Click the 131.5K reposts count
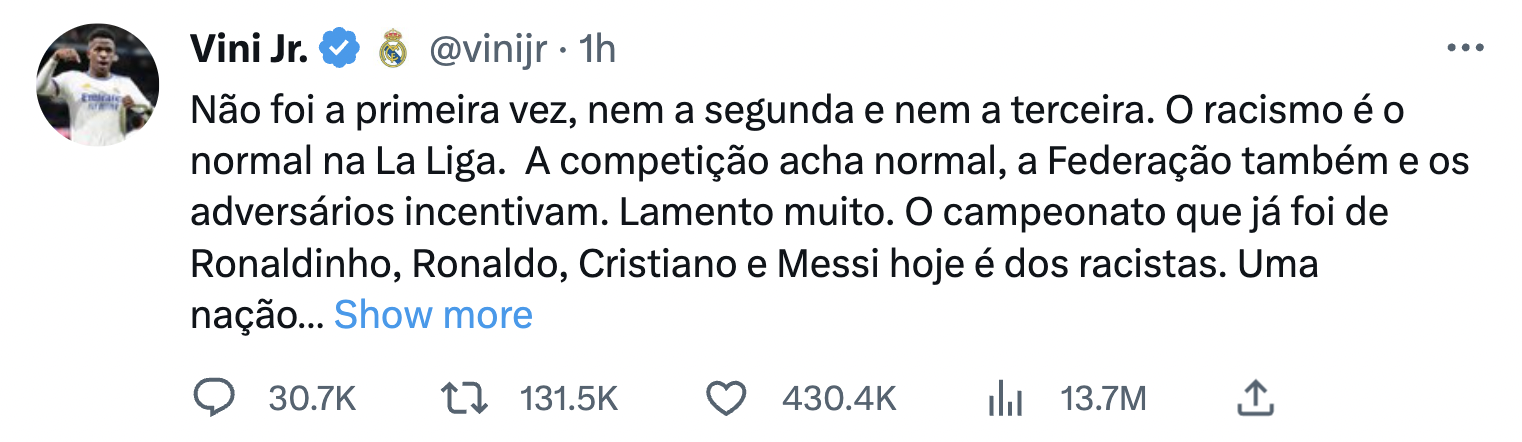 569,399
